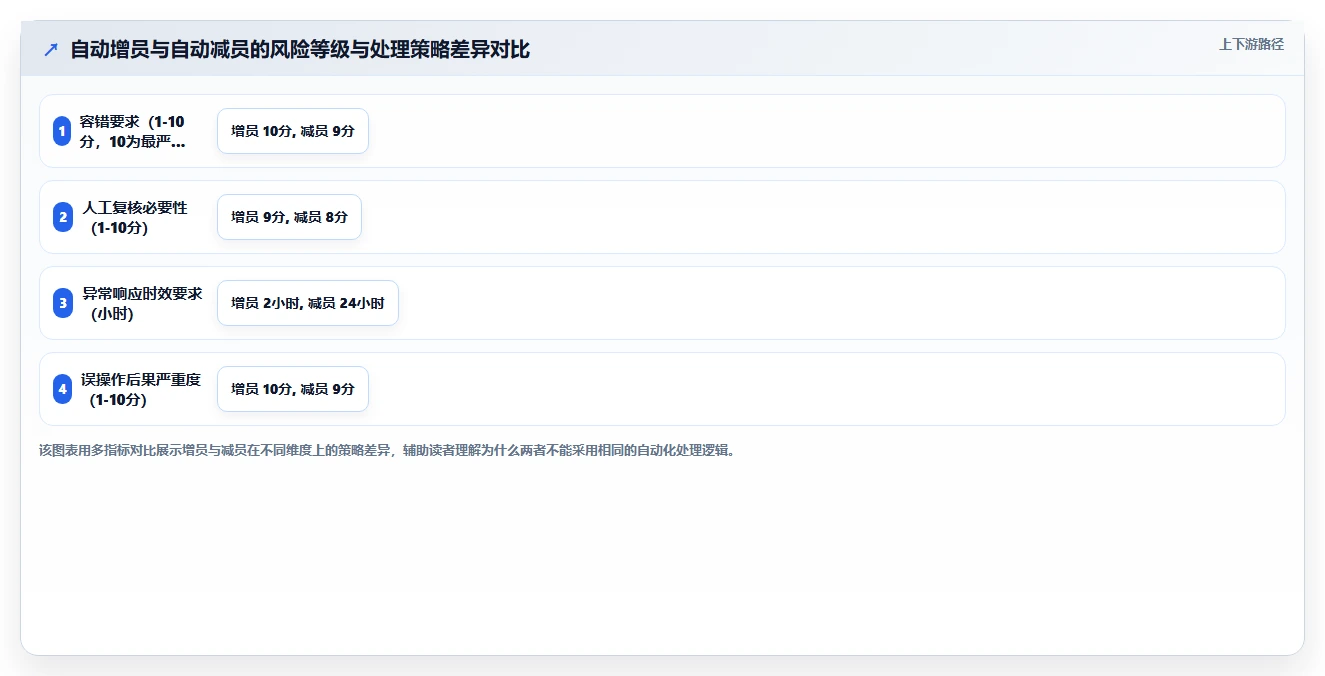Select the 增员 2小时, 减员 24小时 chip
1325x676 pixels.
[x=308, y=303]
